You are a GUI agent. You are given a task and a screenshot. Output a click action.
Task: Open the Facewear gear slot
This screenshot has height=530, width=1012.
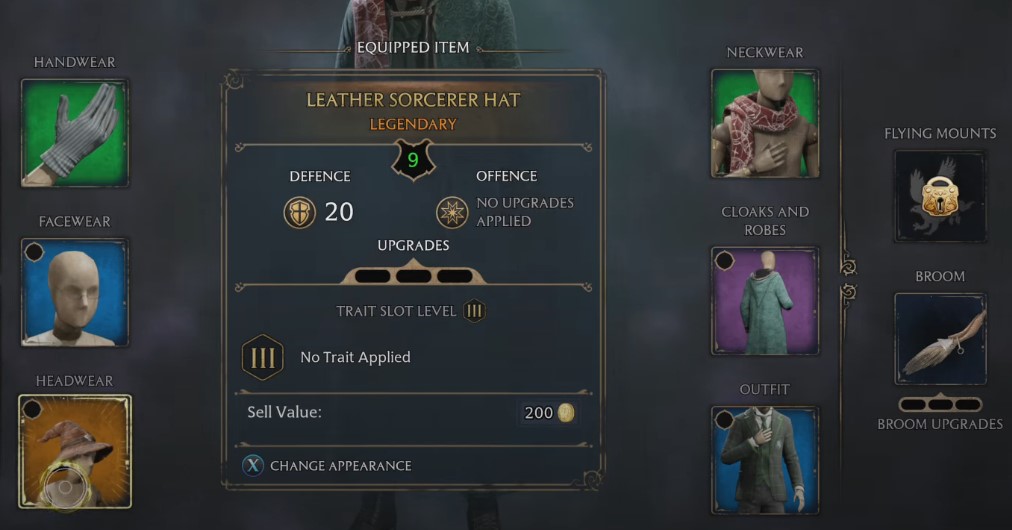75,292
